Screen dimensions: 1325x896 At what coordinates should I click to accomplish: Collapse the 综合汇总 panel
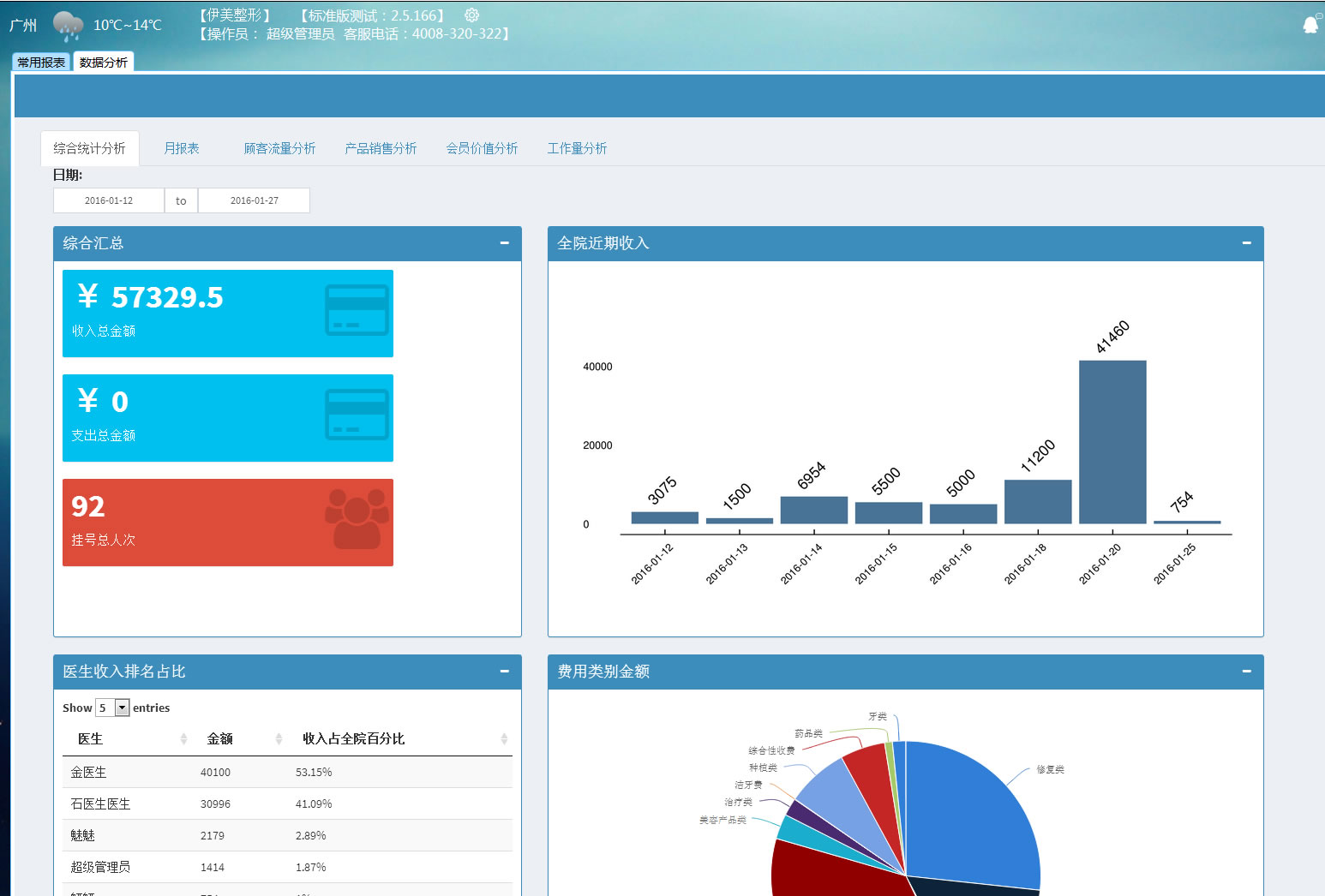click(505, 243)
